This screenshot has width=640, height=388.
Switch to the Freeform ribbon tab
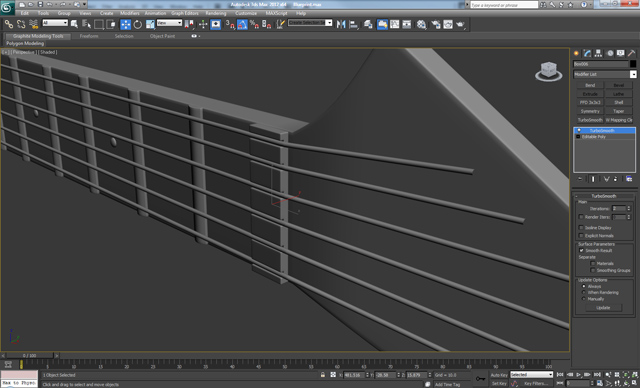point(89,36)
